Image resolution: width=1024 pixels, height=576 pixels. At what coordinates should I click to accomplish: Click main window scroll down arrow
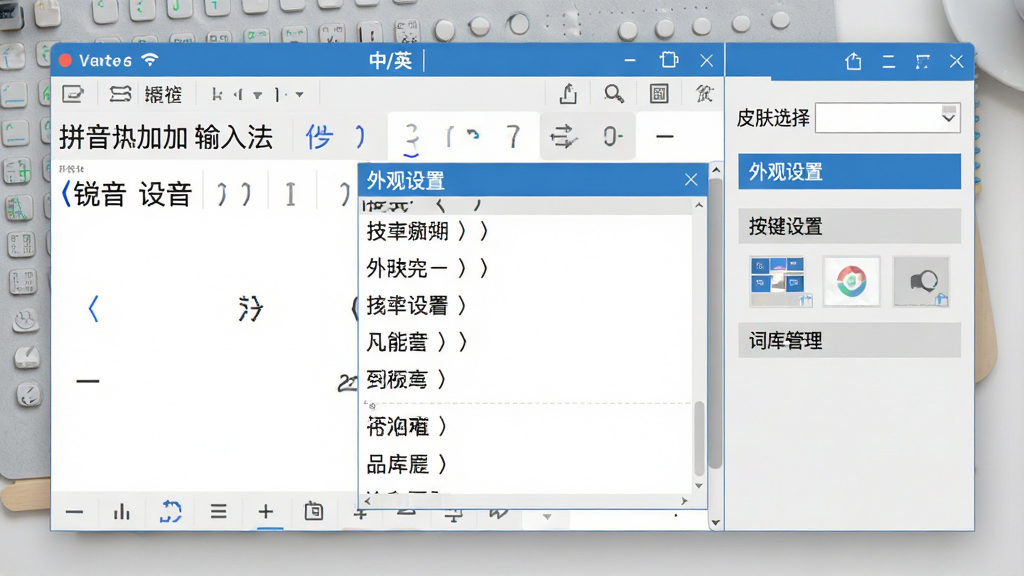click(716, 522)
